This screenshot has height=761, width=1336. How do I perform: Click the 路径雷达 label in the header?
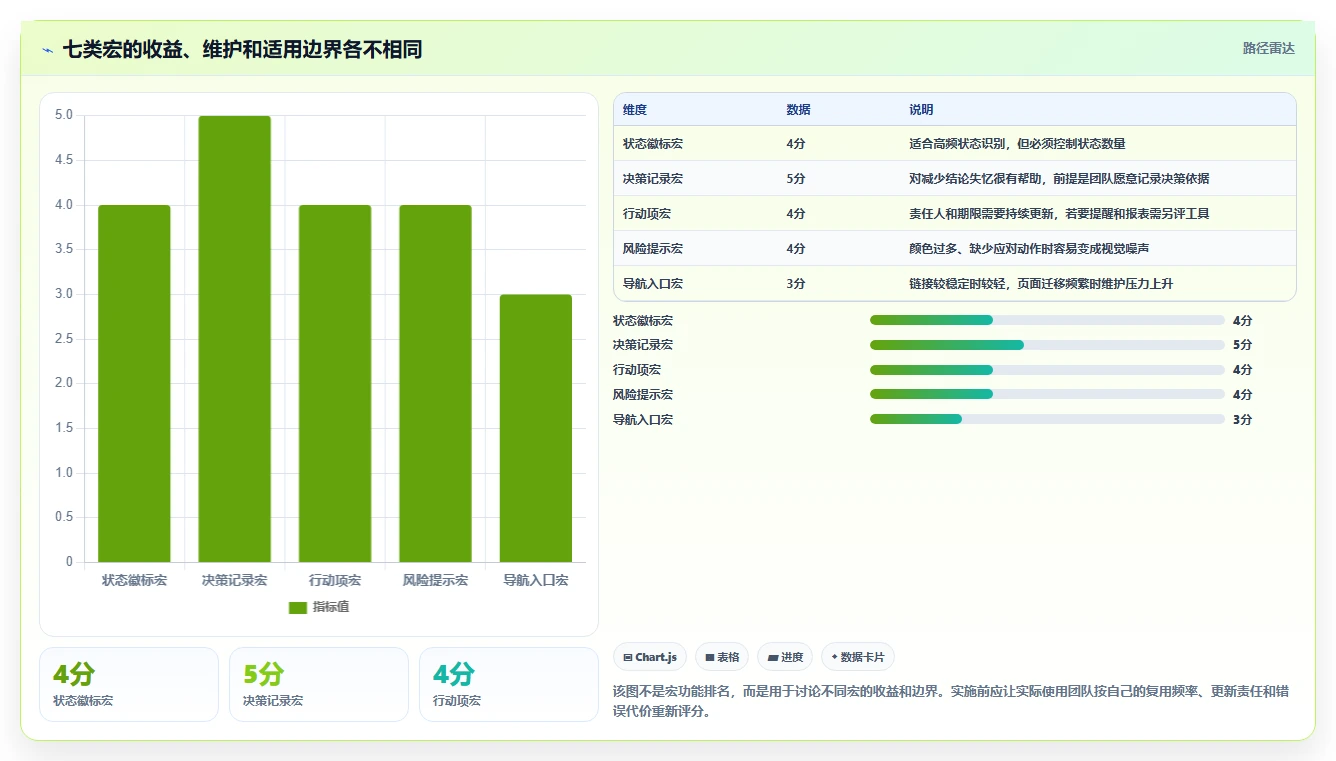pos(1269,48)
